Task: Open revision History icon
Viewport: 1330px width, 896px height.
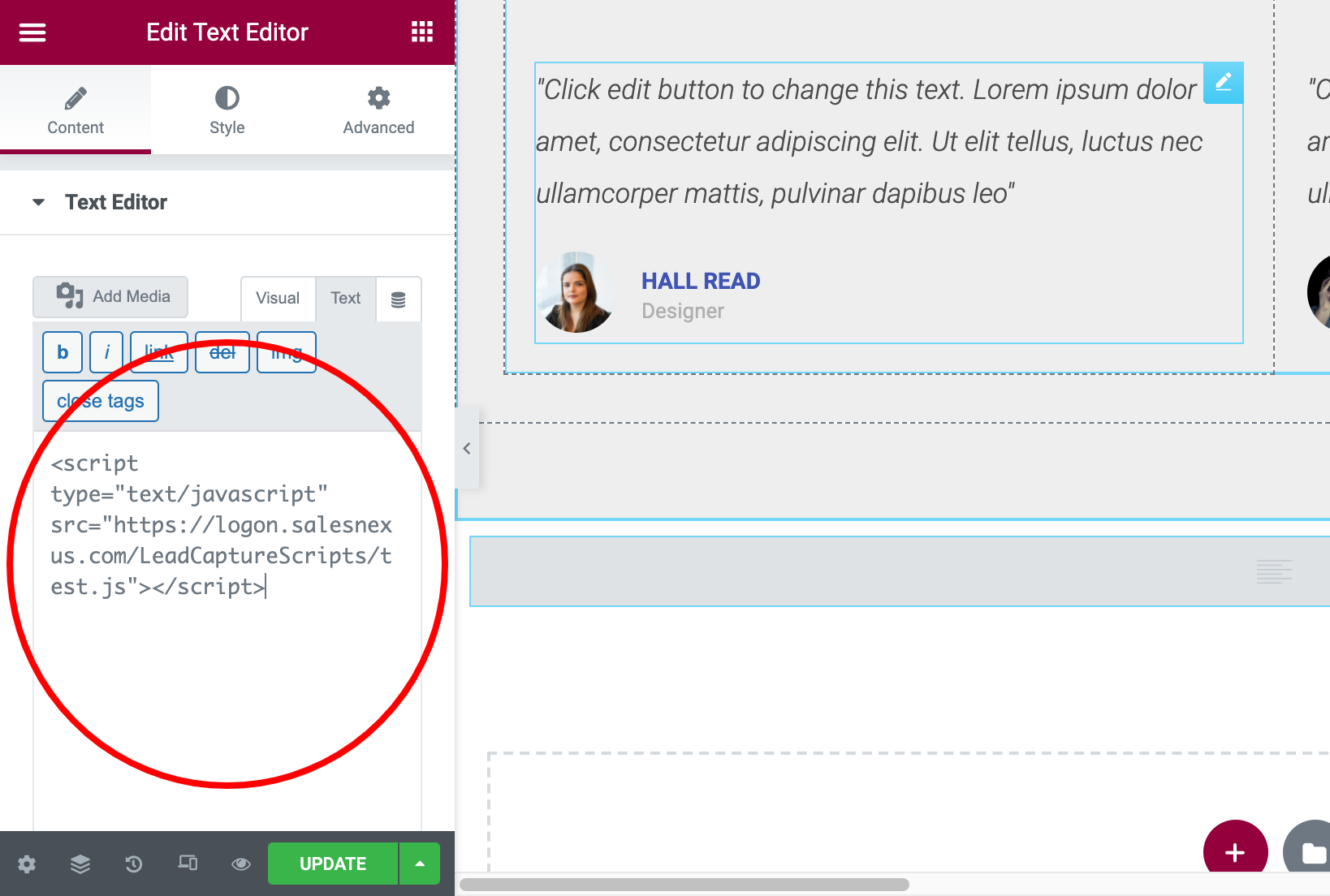Action: pos(134,864)
